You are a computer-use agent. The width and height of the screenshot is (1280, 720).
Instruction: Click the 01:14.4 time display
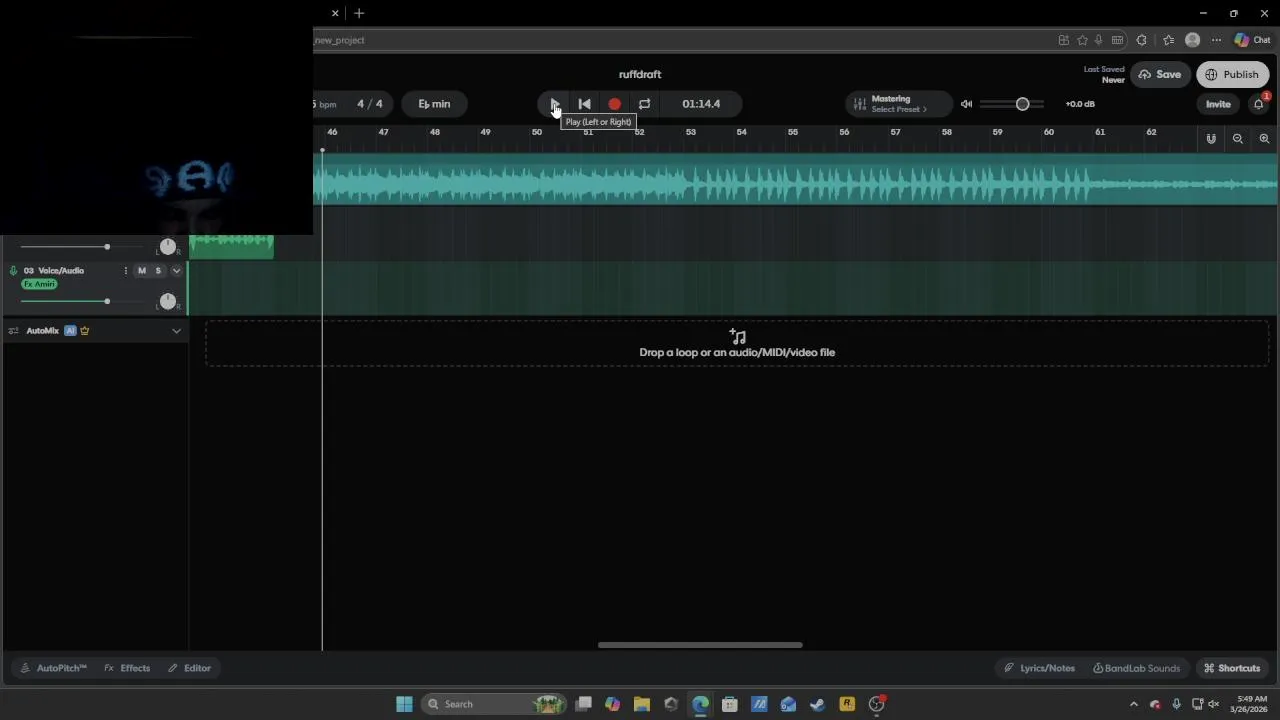coord(701,104)
